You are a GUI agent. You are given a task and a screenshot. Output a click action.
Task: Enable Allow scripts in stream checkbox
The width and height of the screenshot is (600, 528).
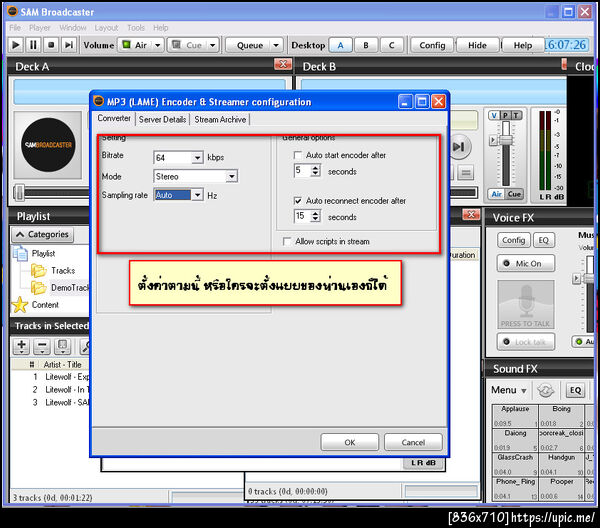tap(287, 241)
